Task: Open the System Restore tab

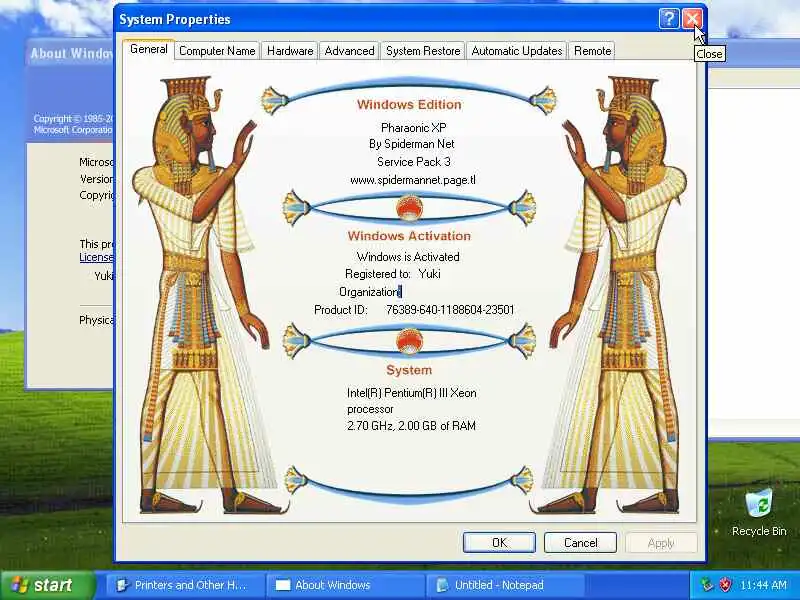Action: [x=423, y=51]
